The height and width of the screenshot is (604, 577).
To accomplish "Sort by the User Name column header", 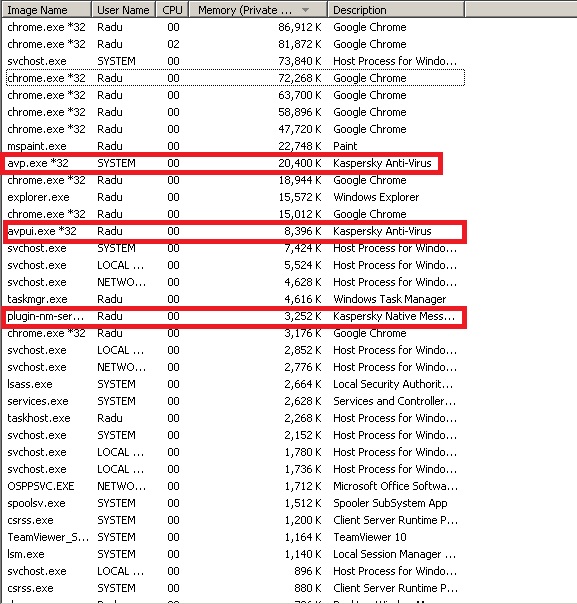I will pos(123,10).
